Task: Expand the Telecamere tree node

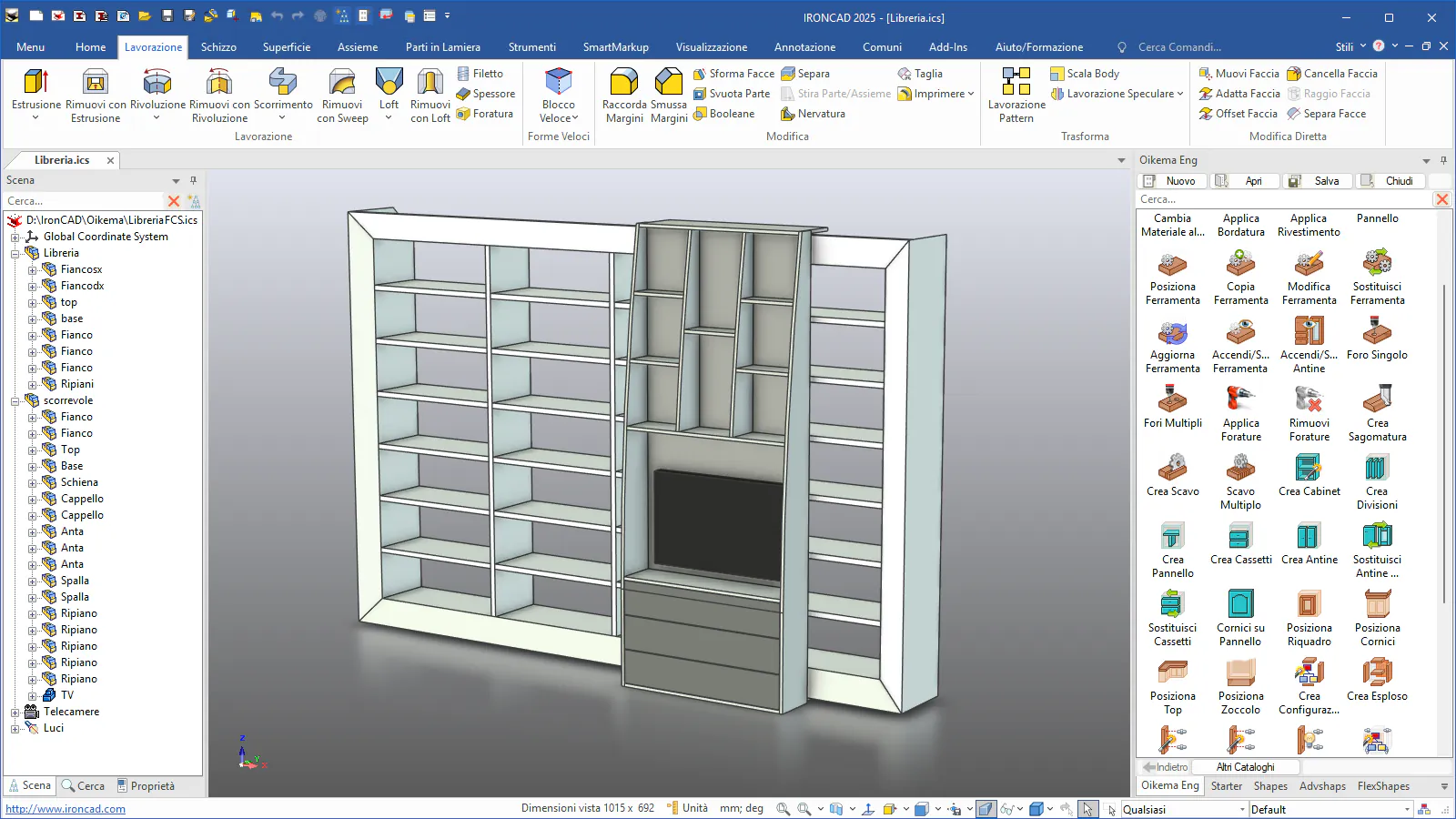Action: coord(15,713)
